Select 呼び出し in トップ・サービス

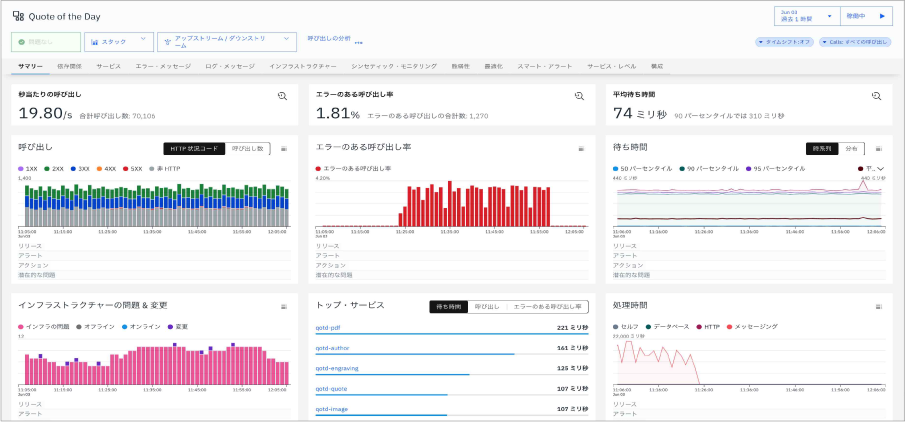[486, 307]
